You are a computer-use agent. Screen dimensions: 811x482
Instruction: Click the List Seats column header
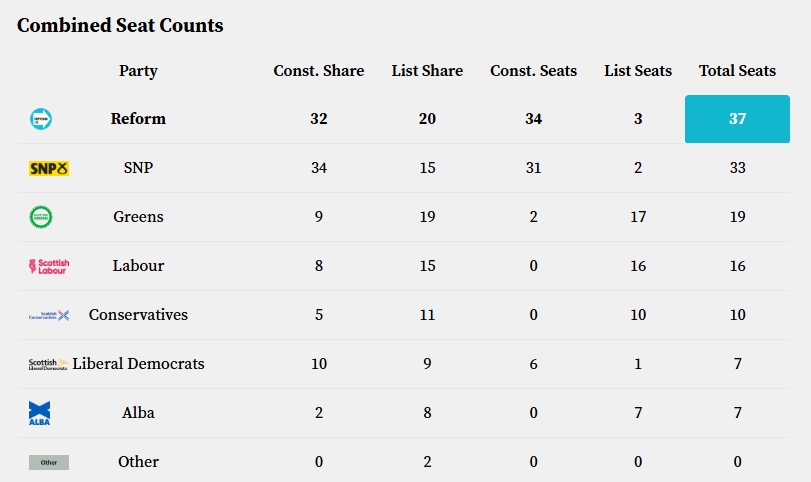(638, 71)
